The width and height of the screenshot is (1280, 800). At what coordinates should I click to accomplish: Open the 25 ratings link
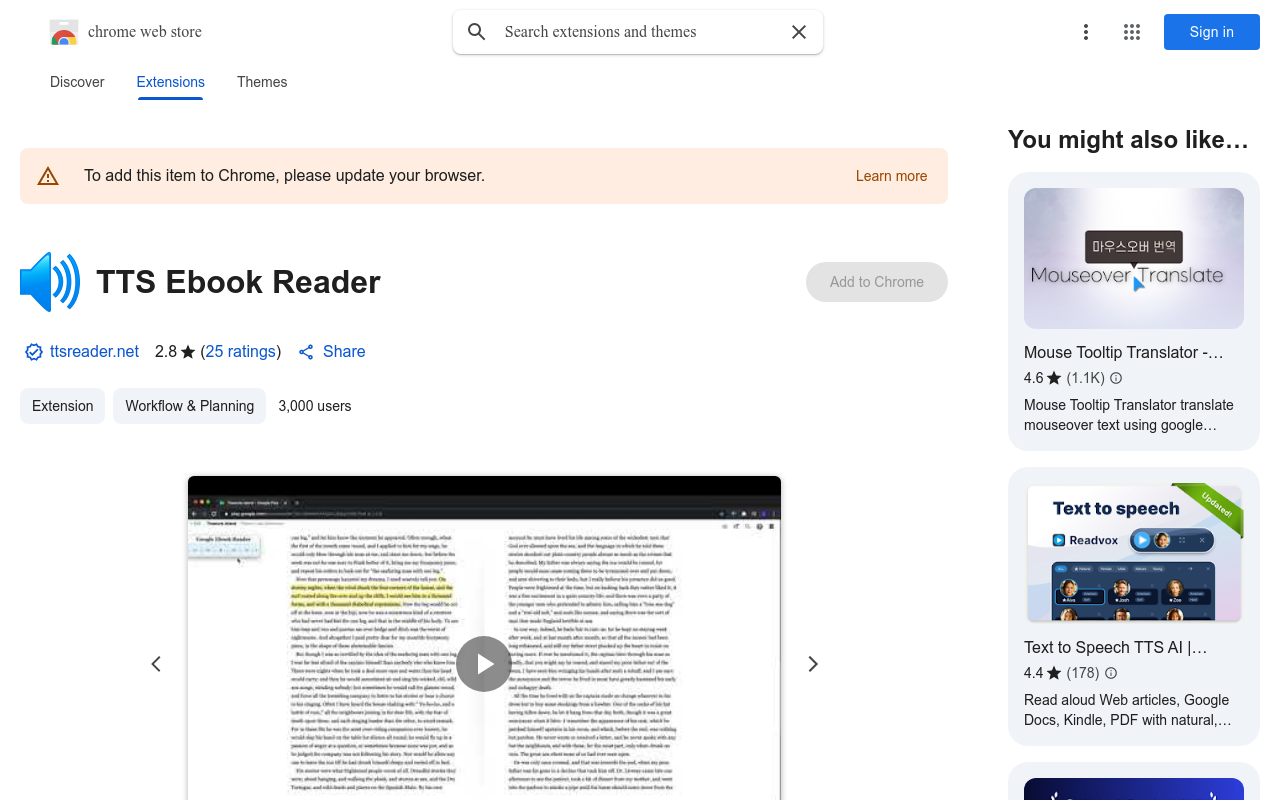(240, 352)
